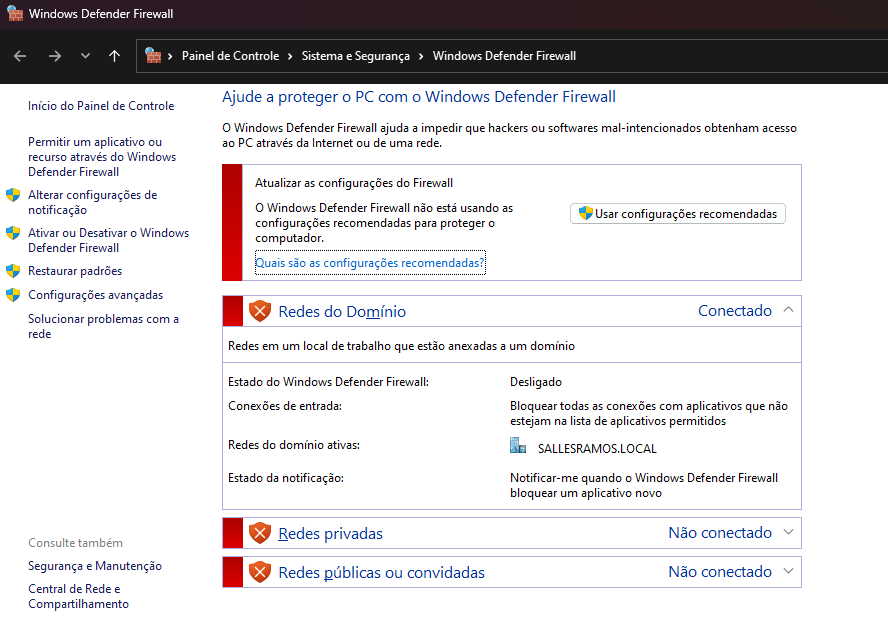
Task: Expand Redes públicas ou convidadas chevron
Action: click(788, 571)
